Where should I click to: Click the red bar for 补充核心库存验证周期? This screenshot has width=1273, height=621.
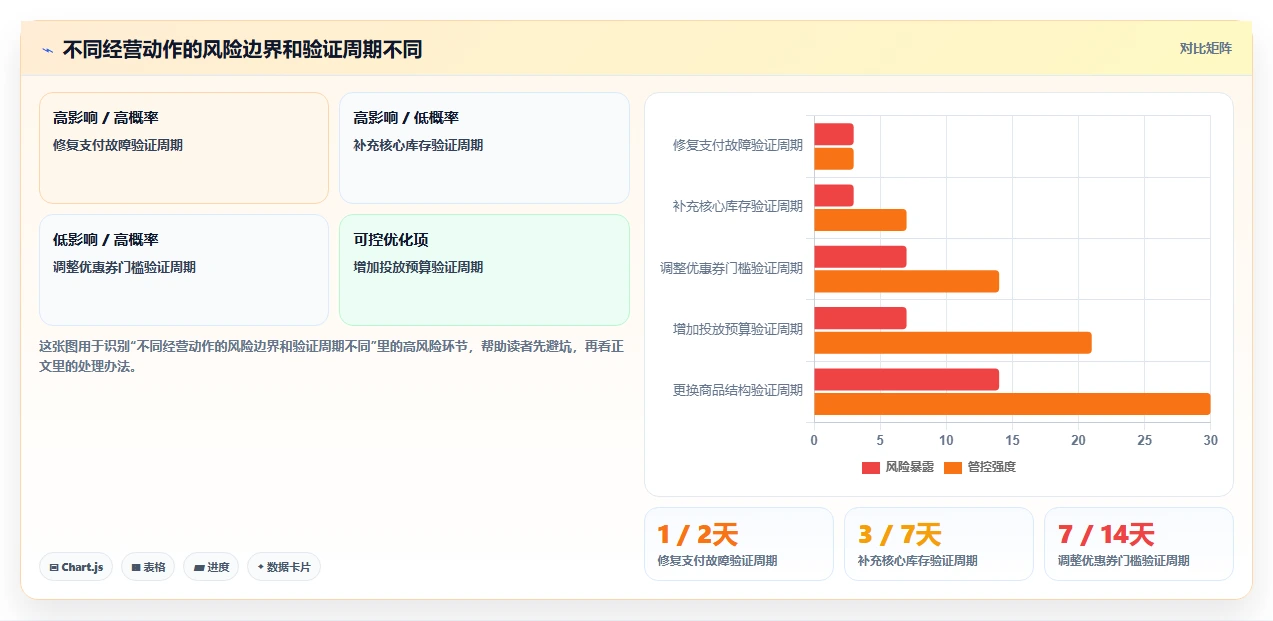click(x=834, y=195)
